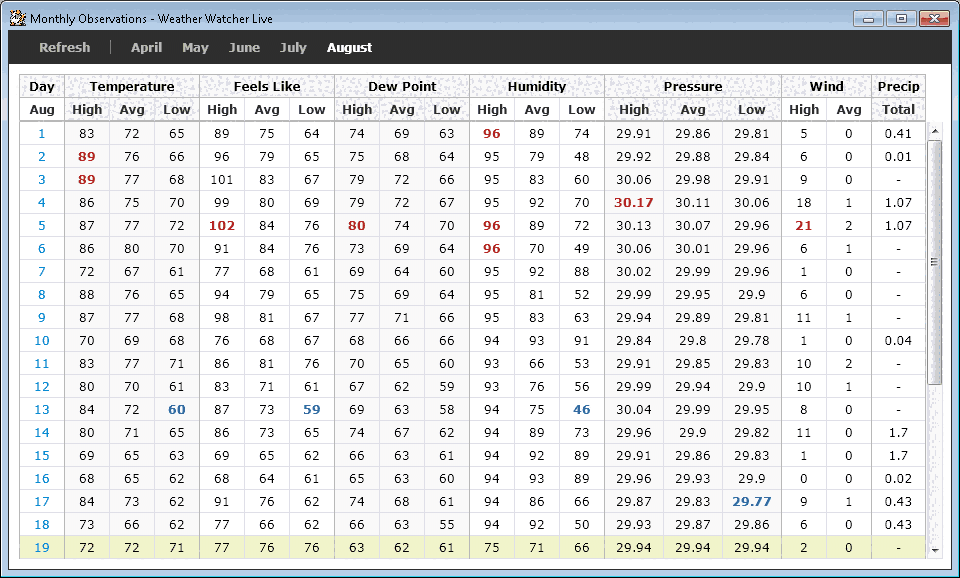Click the Refresh button

pos(64,47)
